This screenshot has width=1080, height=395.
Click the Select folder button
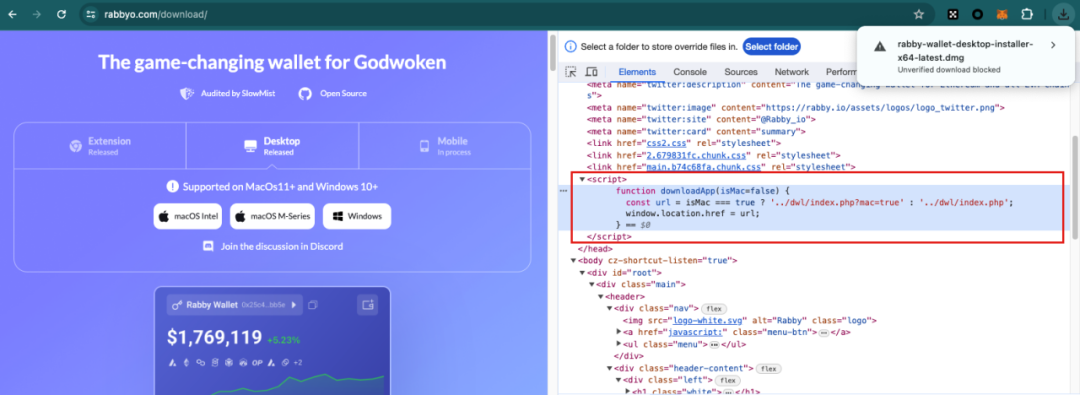[x=771, y=47]
